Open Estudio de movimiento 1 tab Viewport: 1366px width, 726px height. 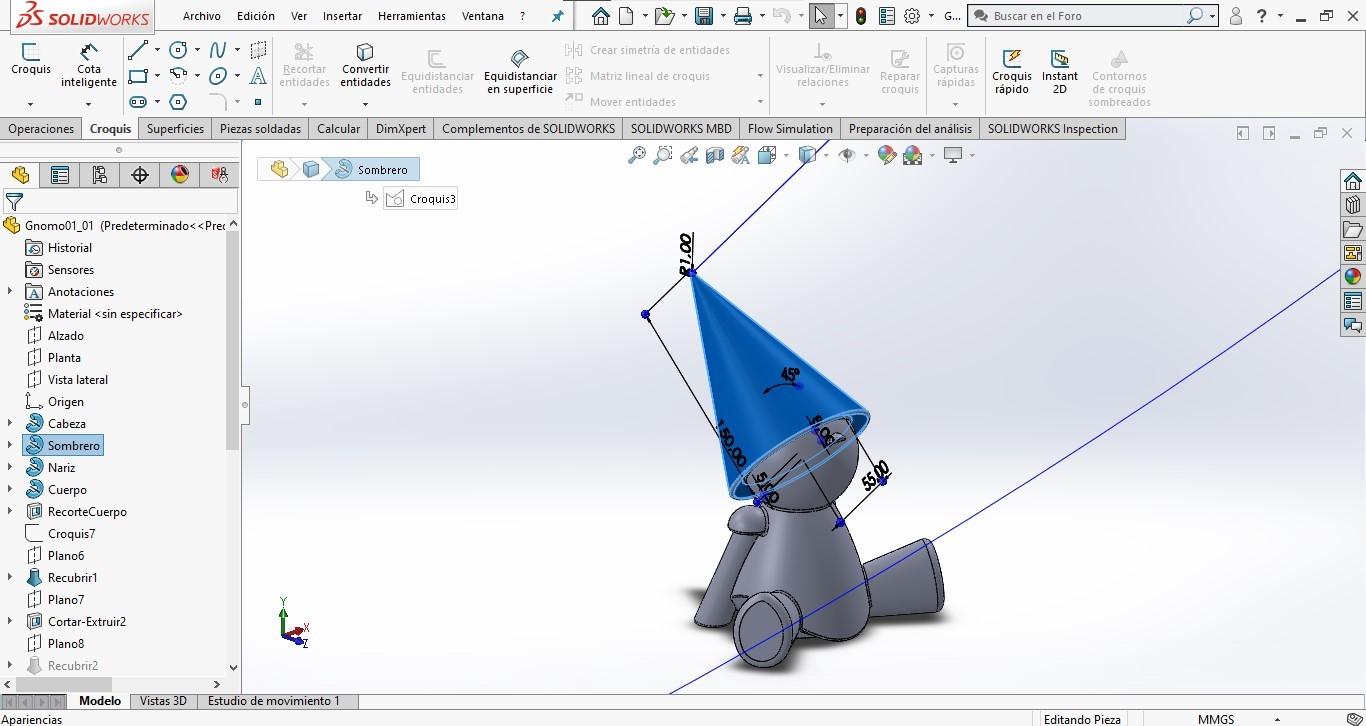click(x=274, y=701)
